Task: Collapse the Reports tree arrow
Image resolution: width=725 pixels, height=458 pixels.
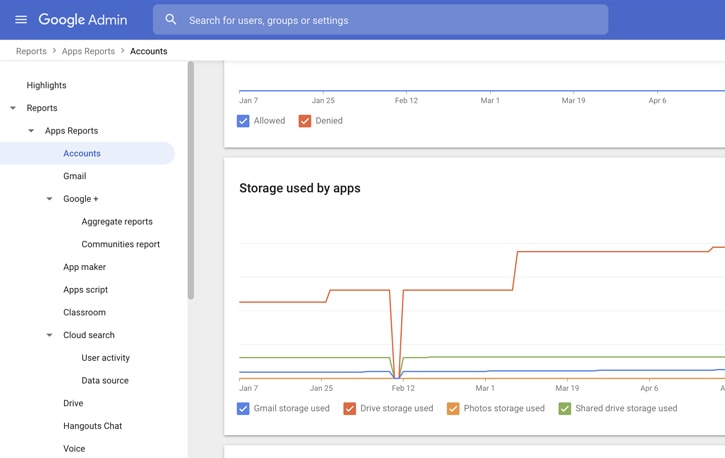Action: tap(13, 108)
